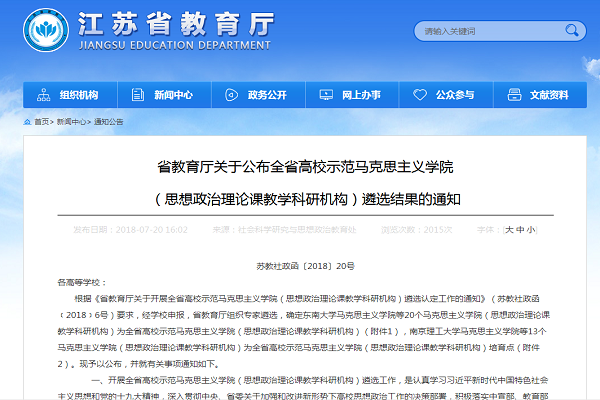This screenshot has width=600, height=400.
Task: Open the 文献资料 menu item
Action: 549,95
